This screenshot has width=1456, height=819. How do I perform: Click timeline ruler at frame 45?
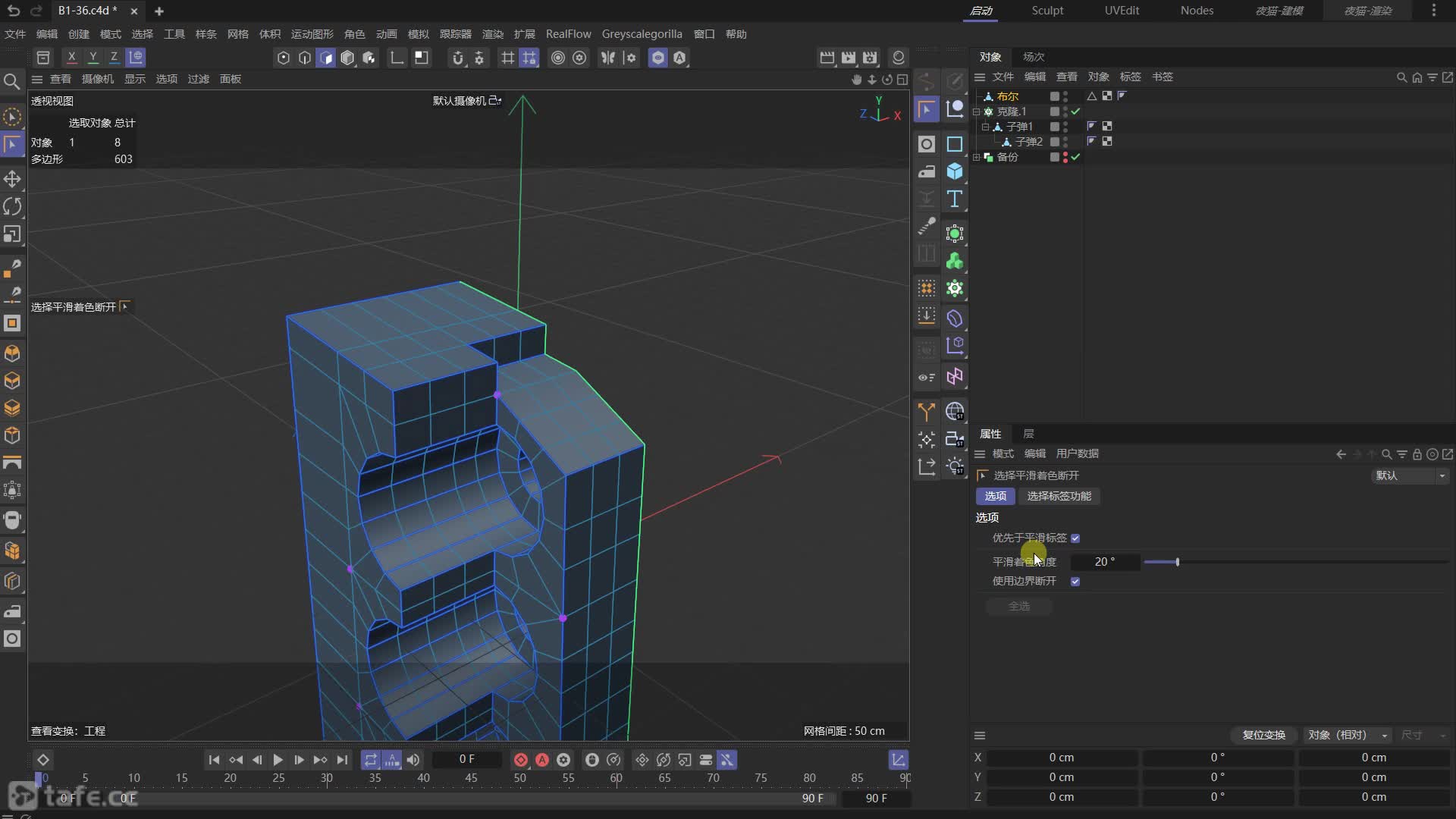click(x=471, y=778)
